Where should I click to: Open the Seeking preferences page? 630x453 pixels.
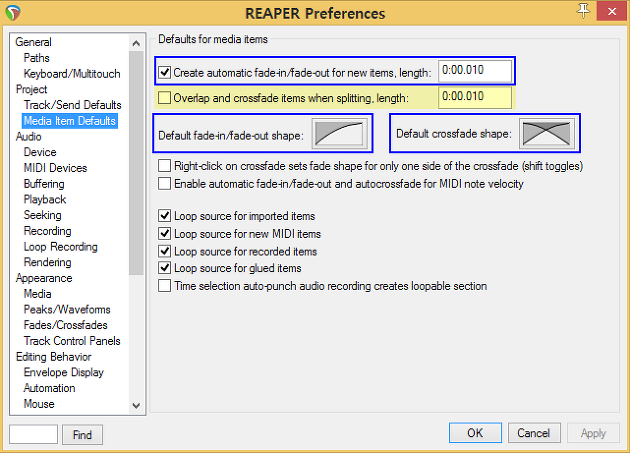click(42, 215)
